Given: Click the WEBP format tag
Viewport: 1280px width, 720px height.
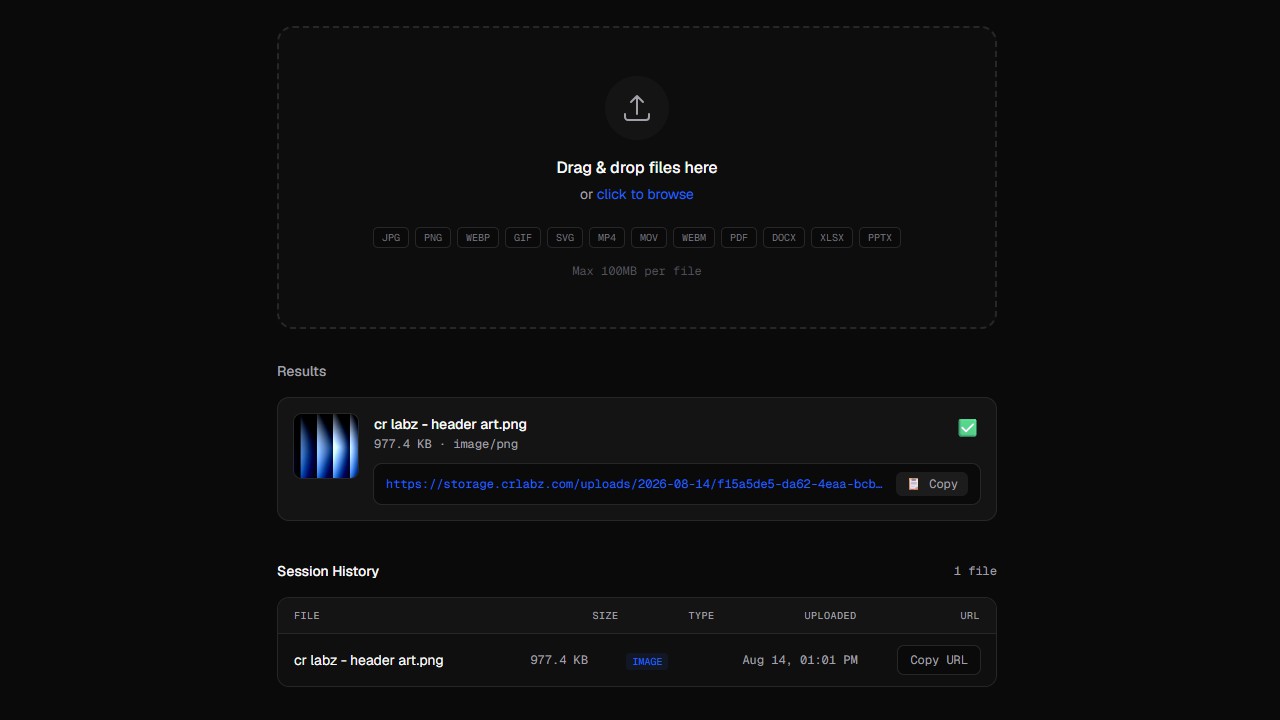Looking at the screenshot, I should [x=478, y=238].
